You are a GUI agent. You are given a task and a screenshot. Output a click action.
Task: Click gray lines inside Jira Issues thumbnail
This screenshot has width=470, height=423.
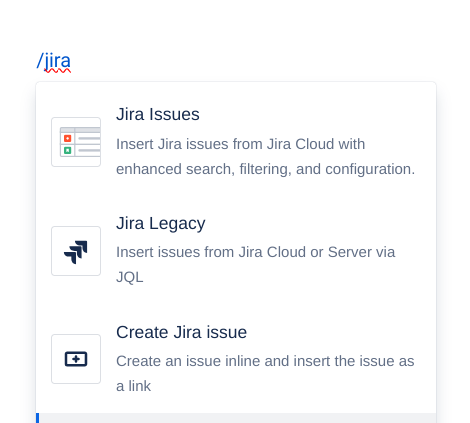click(89, 144)
